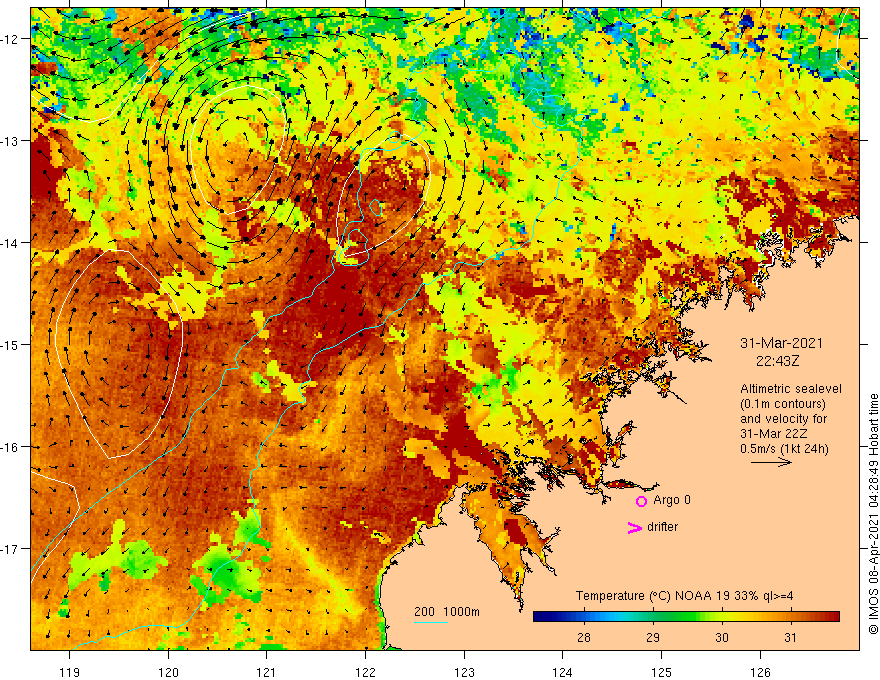880x680 pixels.
Task: Click the cyan 200 1000m isobath legend line
Action: [430, 622]
